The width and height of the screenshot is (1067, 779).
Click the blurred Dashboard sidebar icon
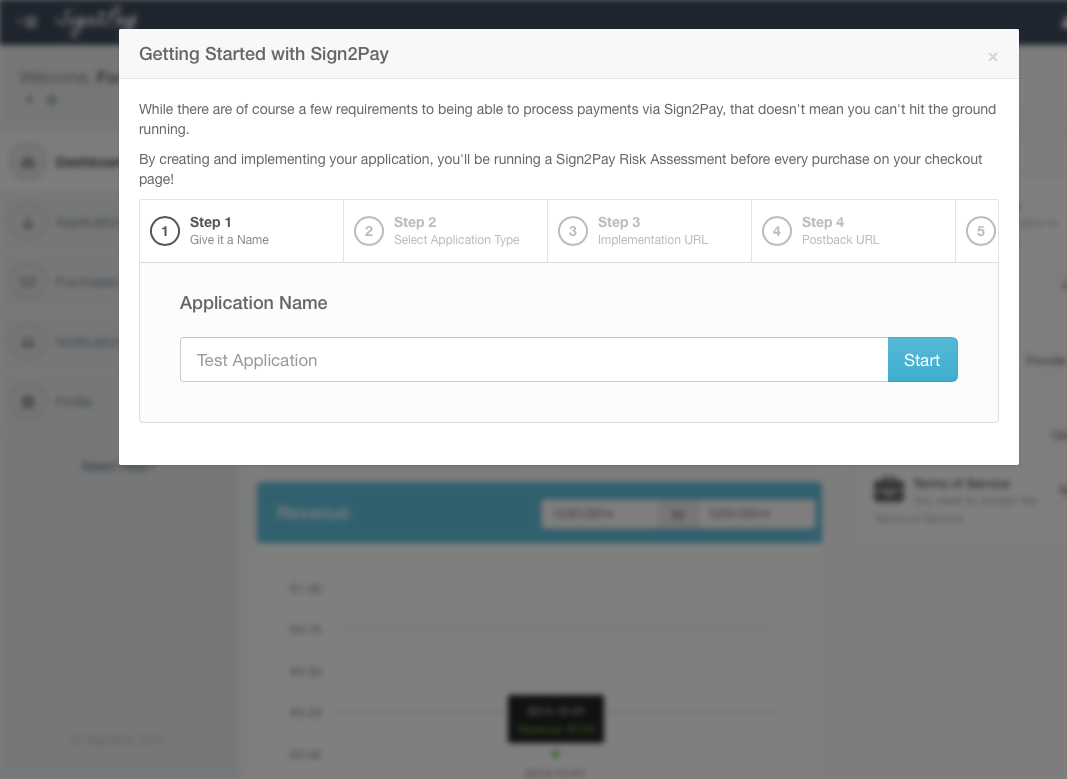pyautogui.click(x=28, y=163)
